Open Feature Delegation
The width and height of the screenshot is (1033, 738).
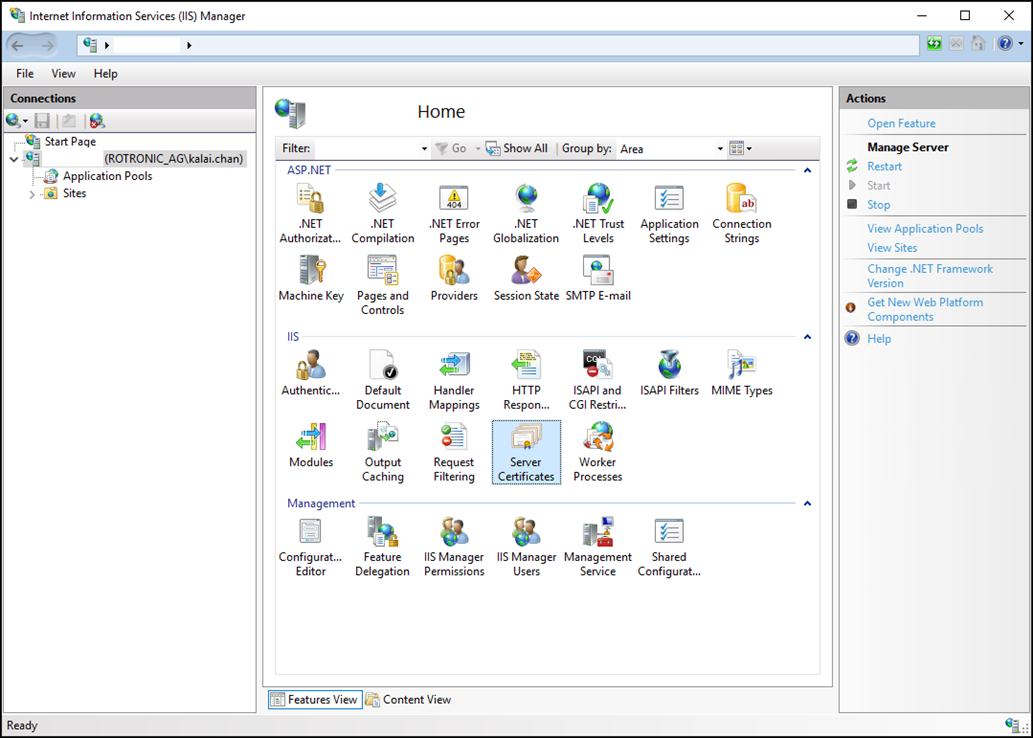pos(383,547)
